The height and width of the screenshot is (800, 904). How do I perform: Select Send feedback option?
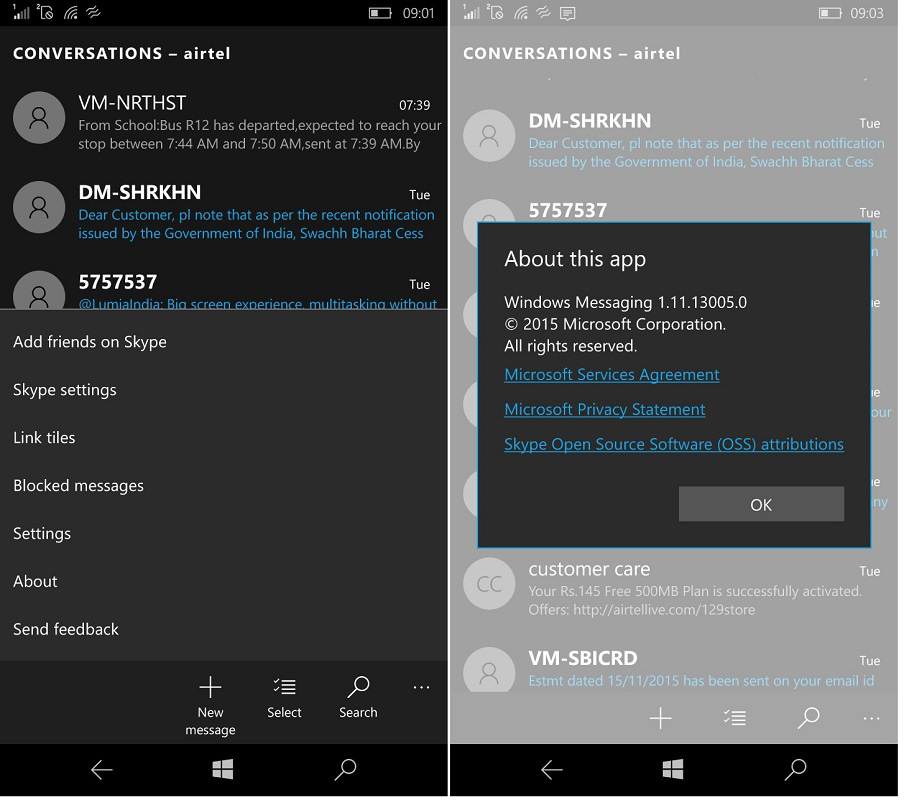tap(66, 631)
